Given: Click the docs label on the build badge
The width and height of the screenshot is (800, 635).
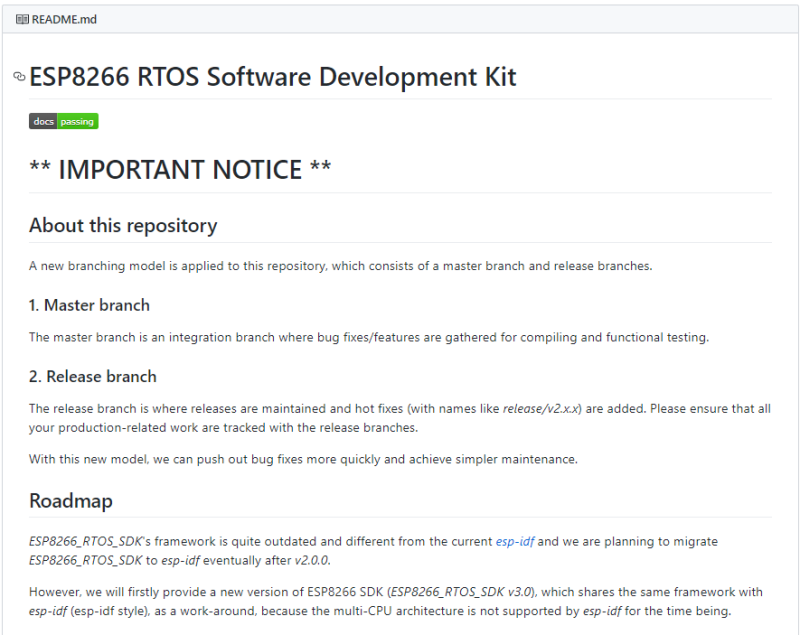Looking at the screenshot, I should click(41, 121).
